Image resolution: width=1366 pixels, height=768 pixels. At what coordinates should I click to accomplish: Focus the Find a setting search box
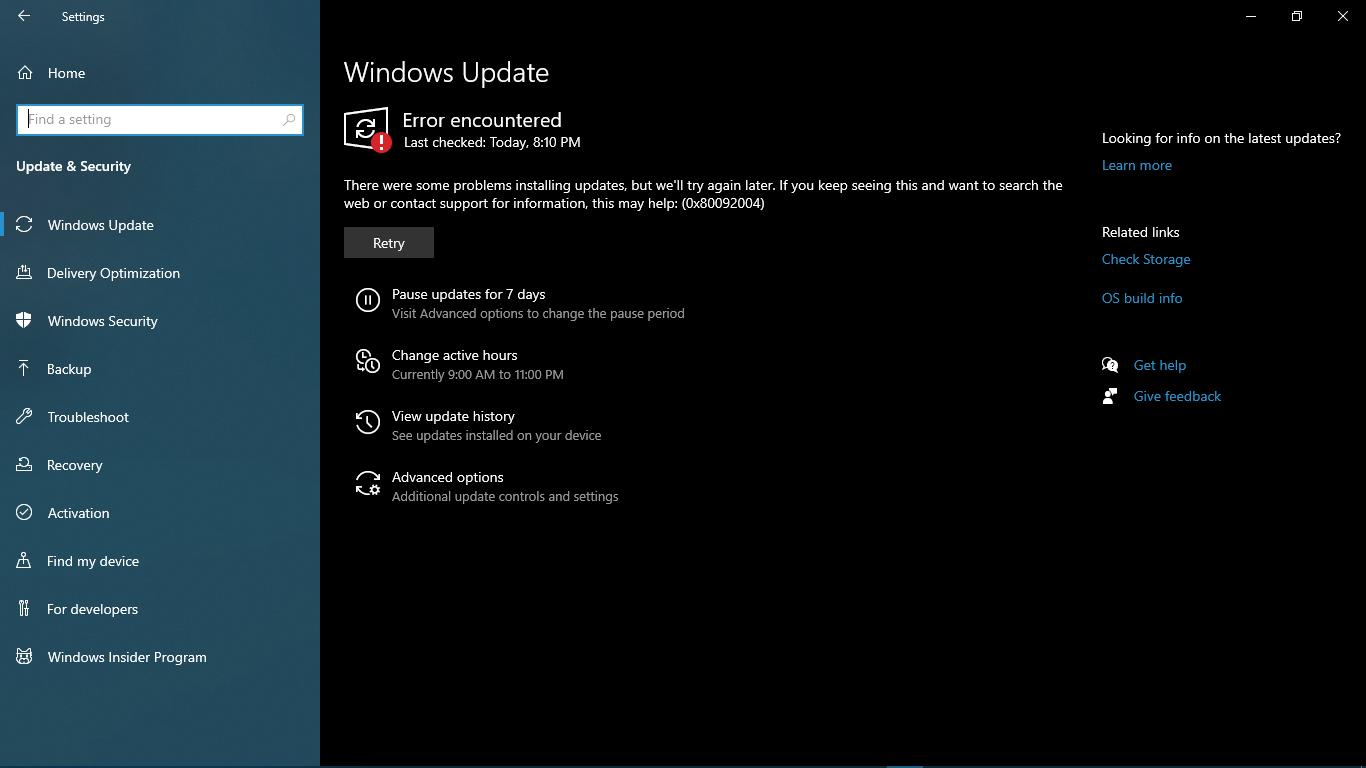click(x=160, y=119)
